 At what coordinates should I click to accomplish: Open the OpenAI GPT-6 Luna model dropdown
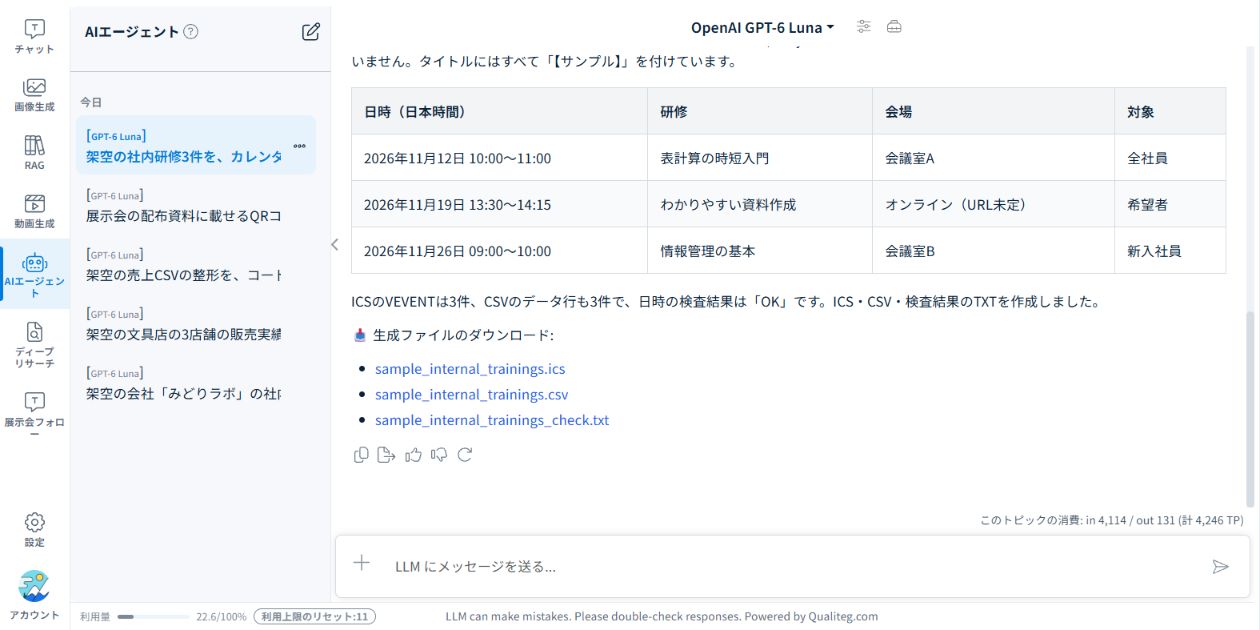[x=762, y=27]
